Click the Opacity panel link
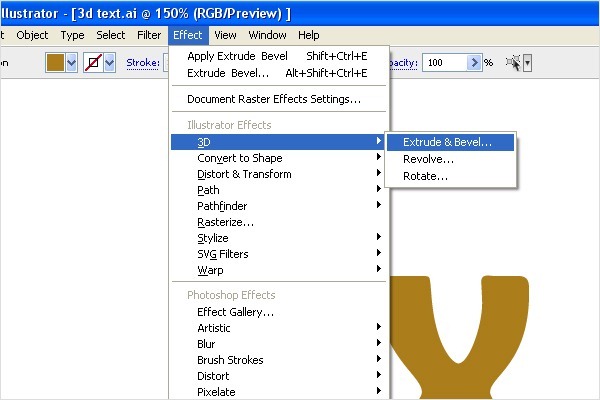Screen dimensions: 600x400 [403, 63]
